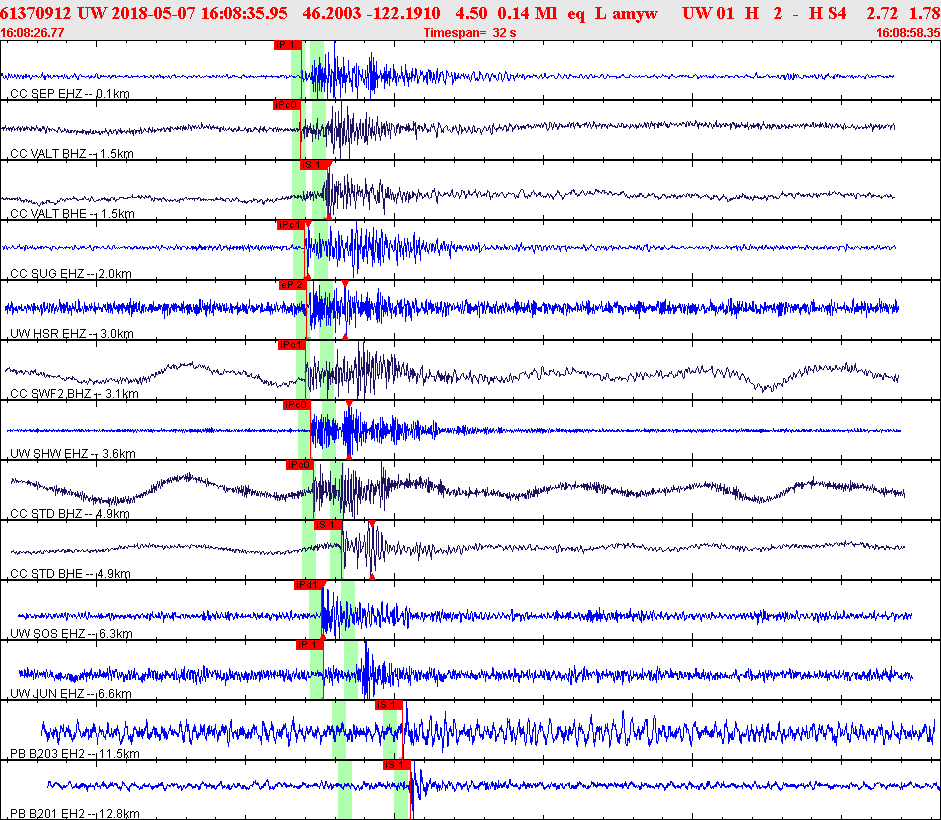Select the iS 1 pick flag on B201 EH2 trace

(397, 765)
